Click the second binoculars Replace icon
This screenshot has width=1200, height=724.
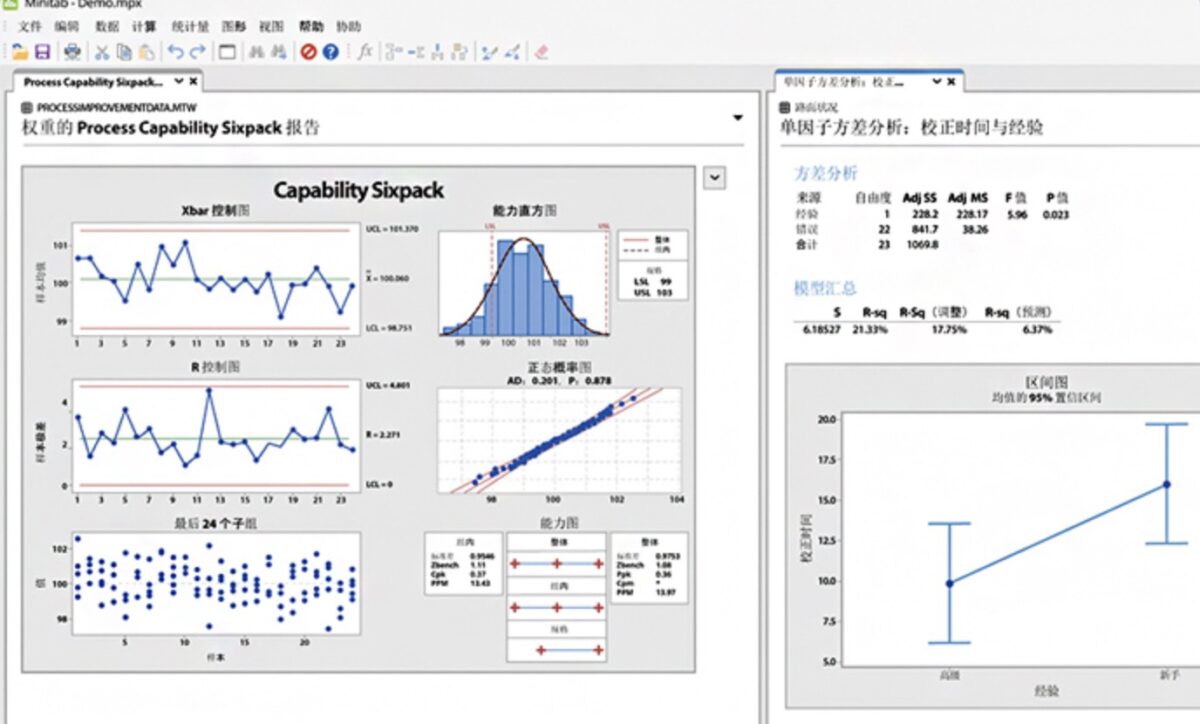278,52
